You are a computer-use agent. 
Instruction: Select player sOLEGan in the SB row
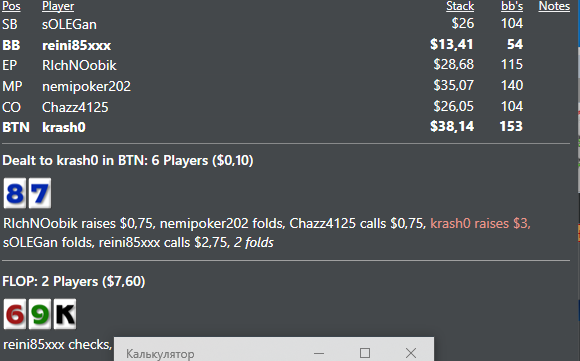click(69, 24)
